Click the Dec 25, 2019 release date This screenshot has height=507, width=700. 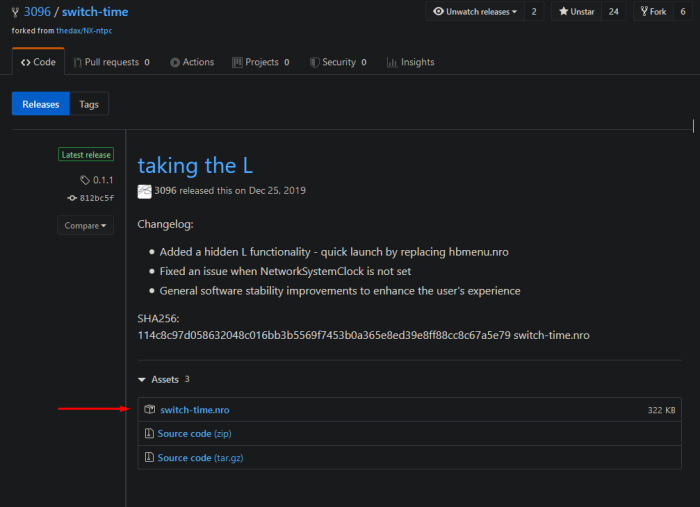(277, 191)
